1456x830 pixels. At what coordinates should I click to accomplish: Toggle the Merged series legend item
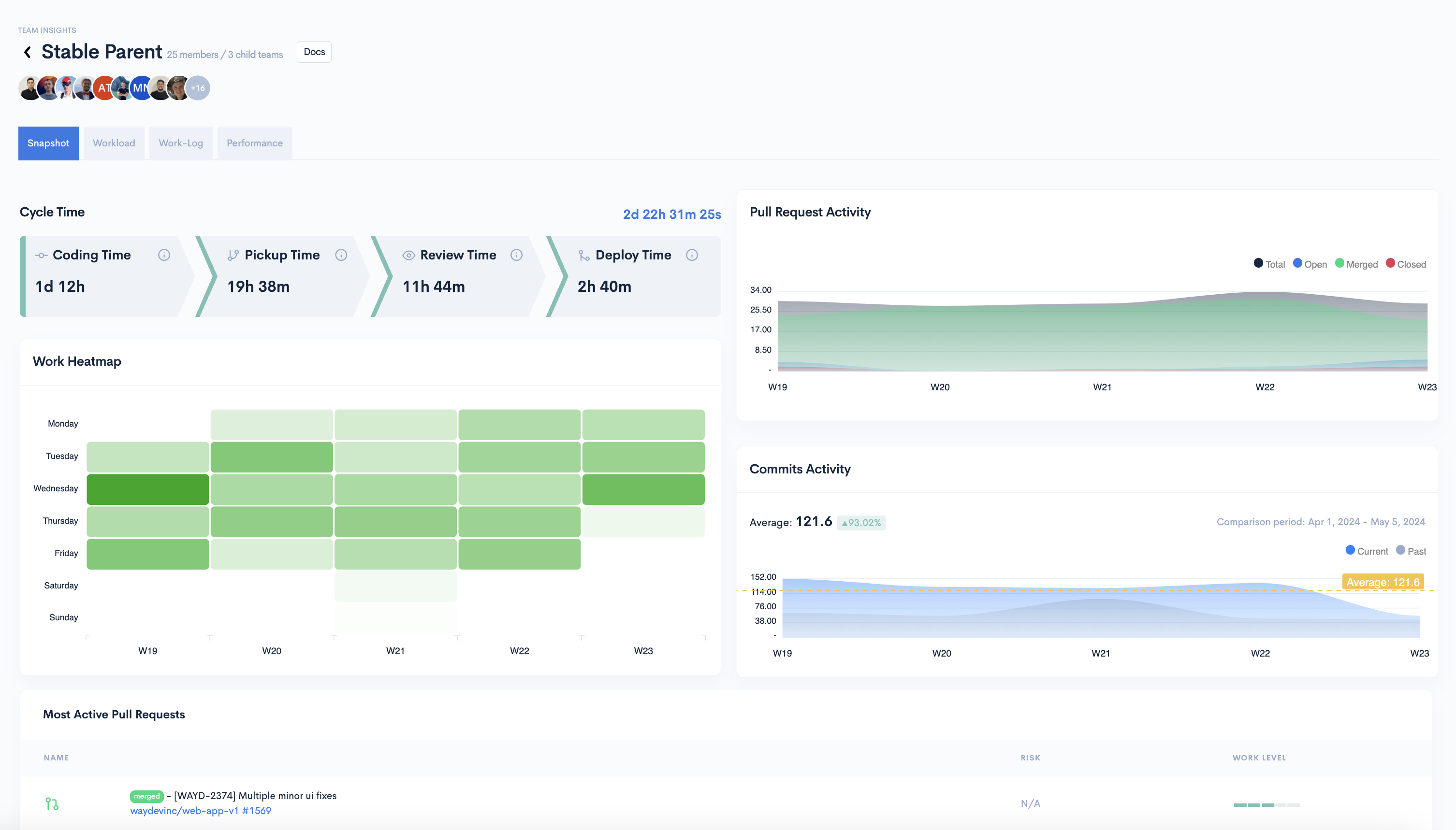click(x=1356, y=264)
